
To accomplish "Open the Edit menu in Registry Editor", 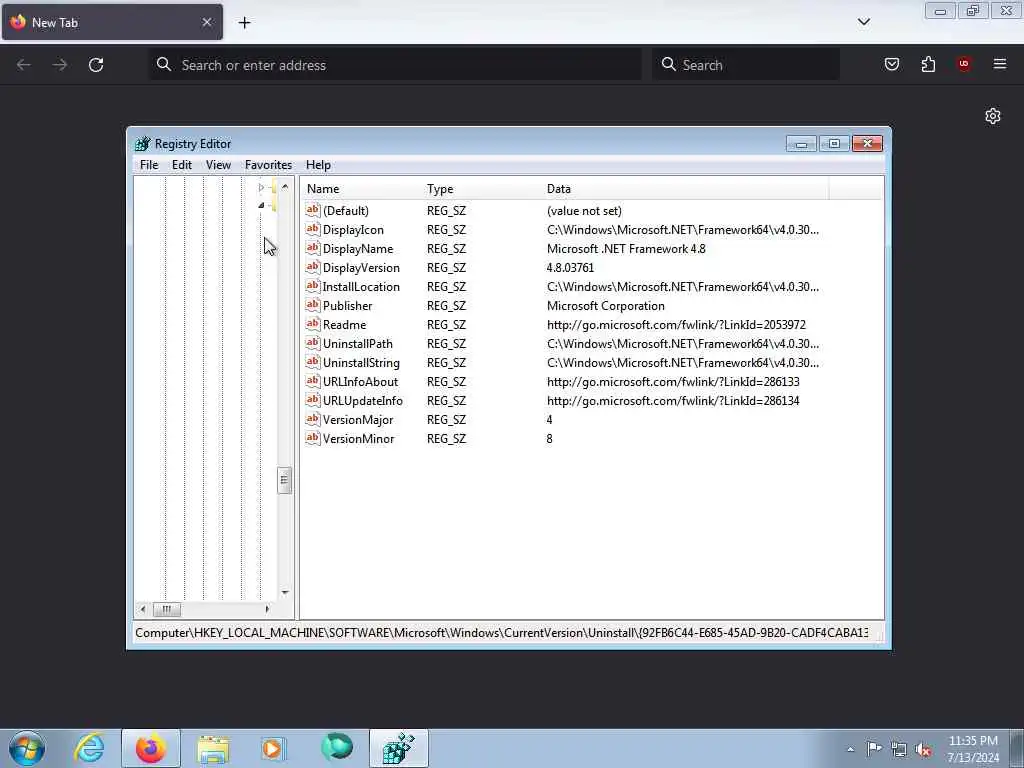I will 182,165.
